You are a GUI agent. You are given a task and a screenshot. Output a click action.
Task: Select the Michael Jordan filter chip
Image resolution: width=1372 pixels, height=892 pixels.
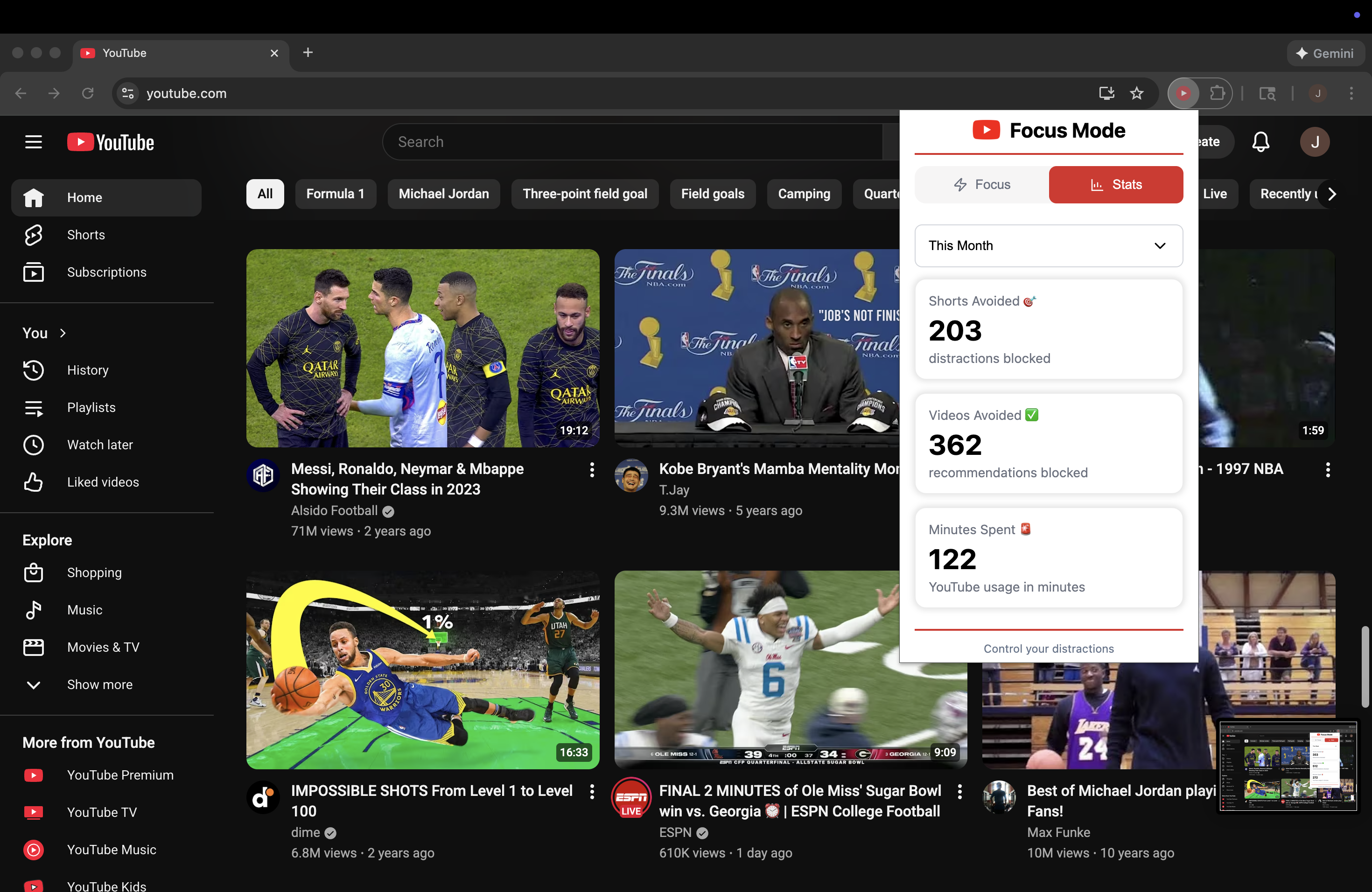pos(443,194)
